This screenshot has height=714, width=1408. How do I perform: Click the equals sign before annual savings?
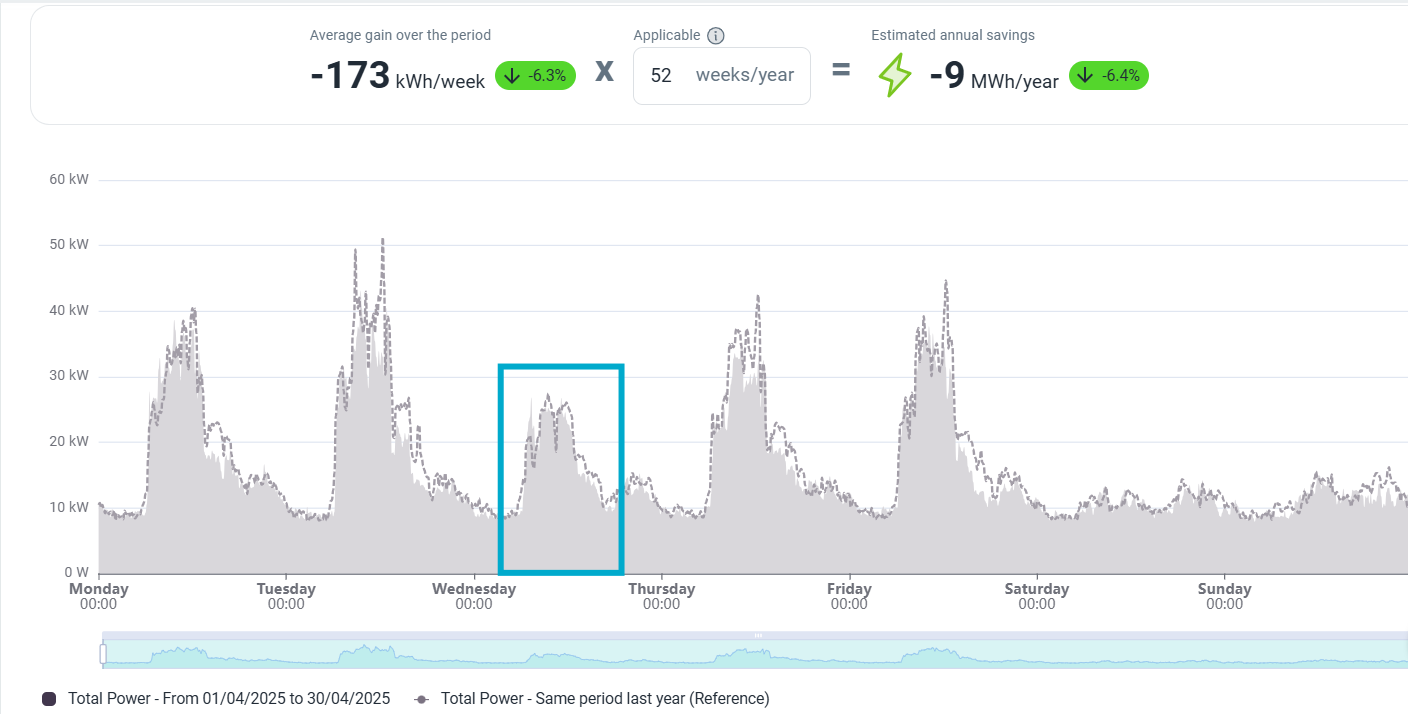click(x=840, y=71)
